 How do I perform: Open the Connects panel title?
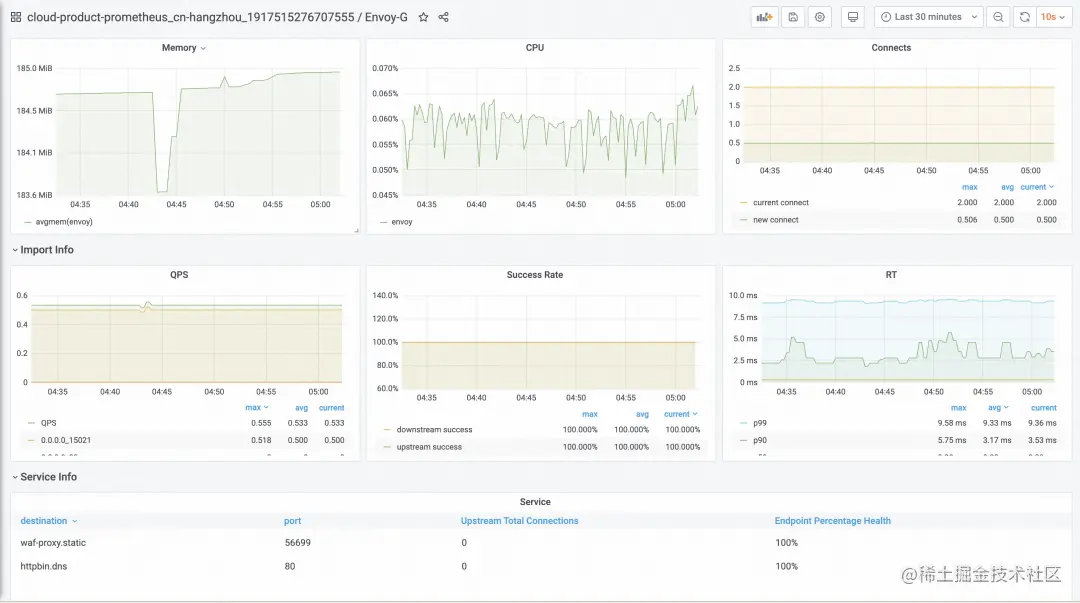(891, 48)
